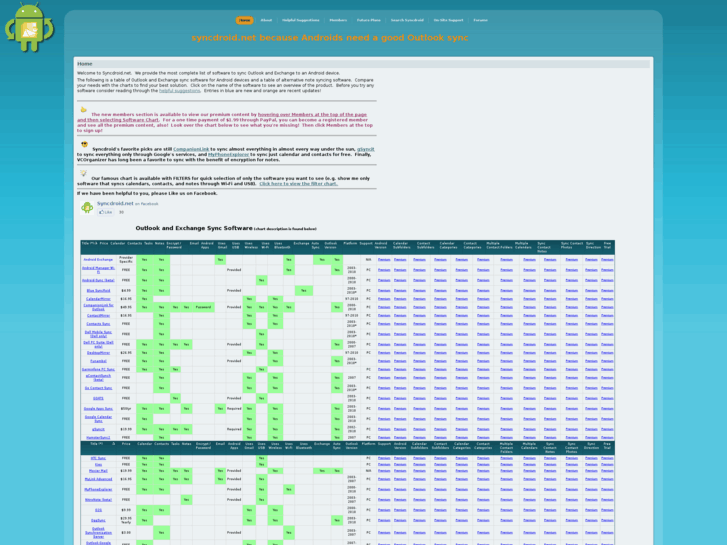This screenshot has height=545, width=727.
Task: Click the Facebook Like button
Action: tap(106, 212)
